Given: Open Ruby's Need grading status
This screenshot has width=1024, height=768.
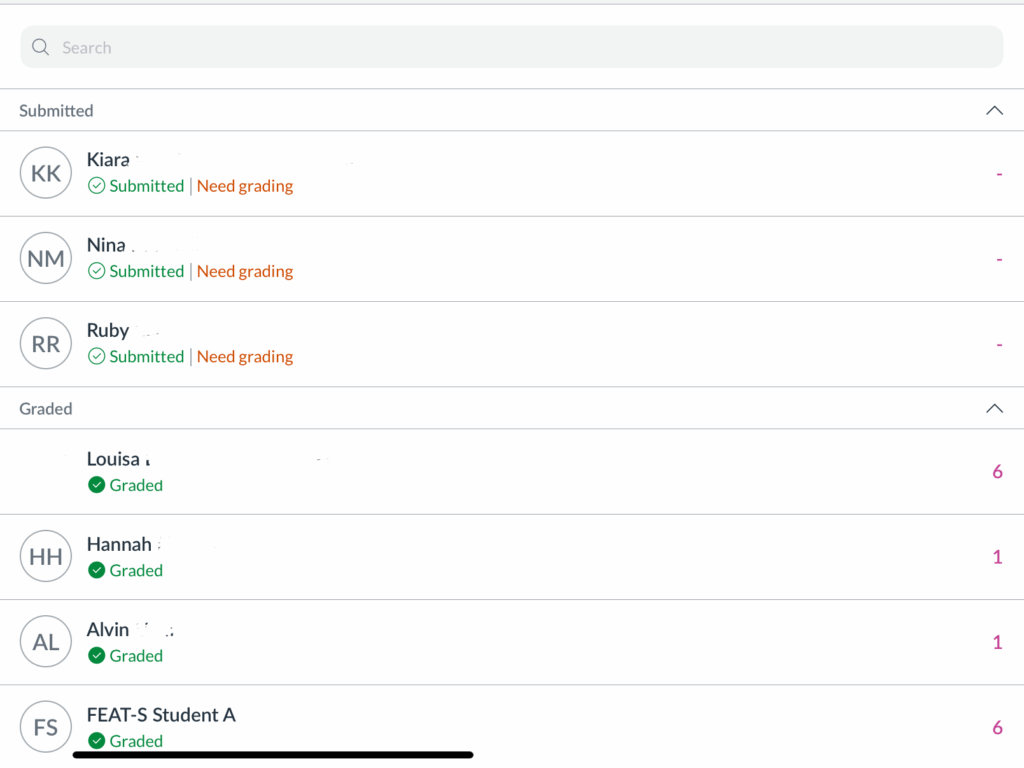Looking at the screenshot, I should 245,357.
